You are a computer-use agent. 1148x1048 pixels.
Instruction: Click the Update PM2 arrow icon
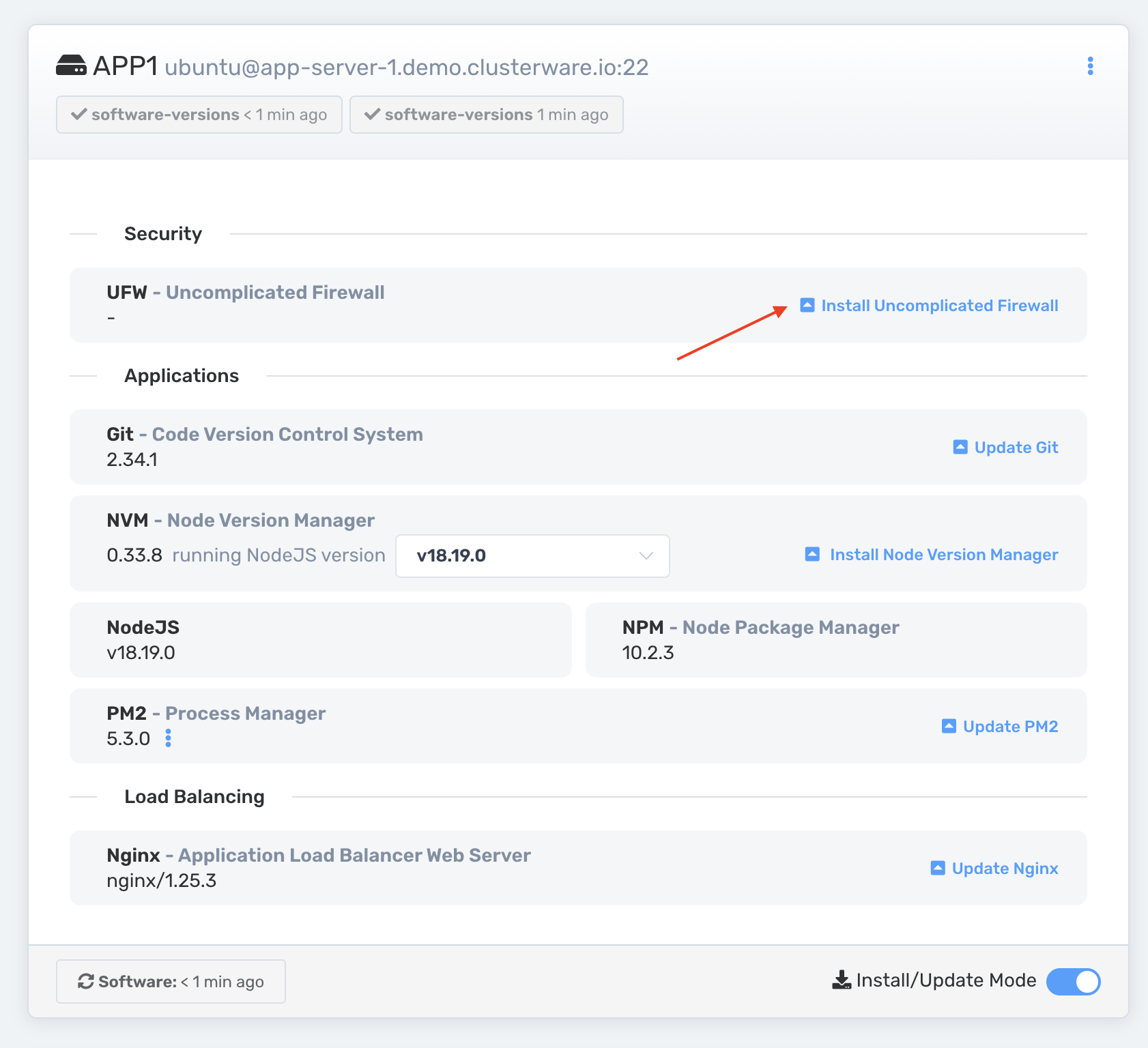point(949,726)
